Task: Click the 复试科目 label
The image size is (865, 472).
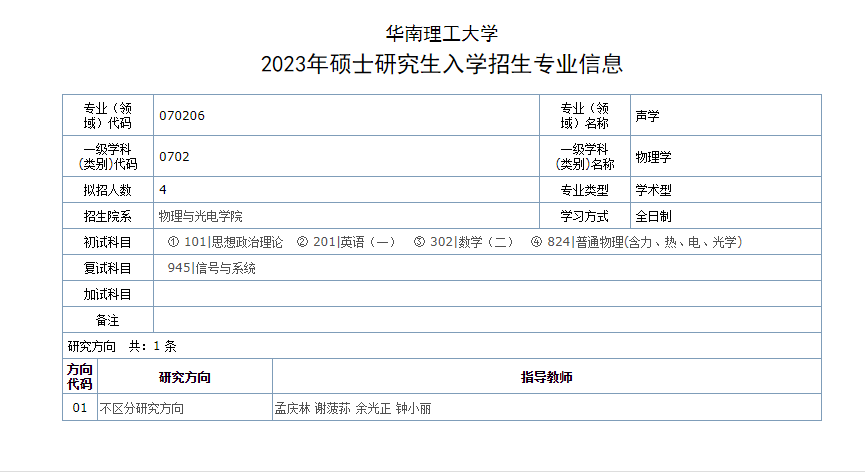Action: click(x=108, y=269)
